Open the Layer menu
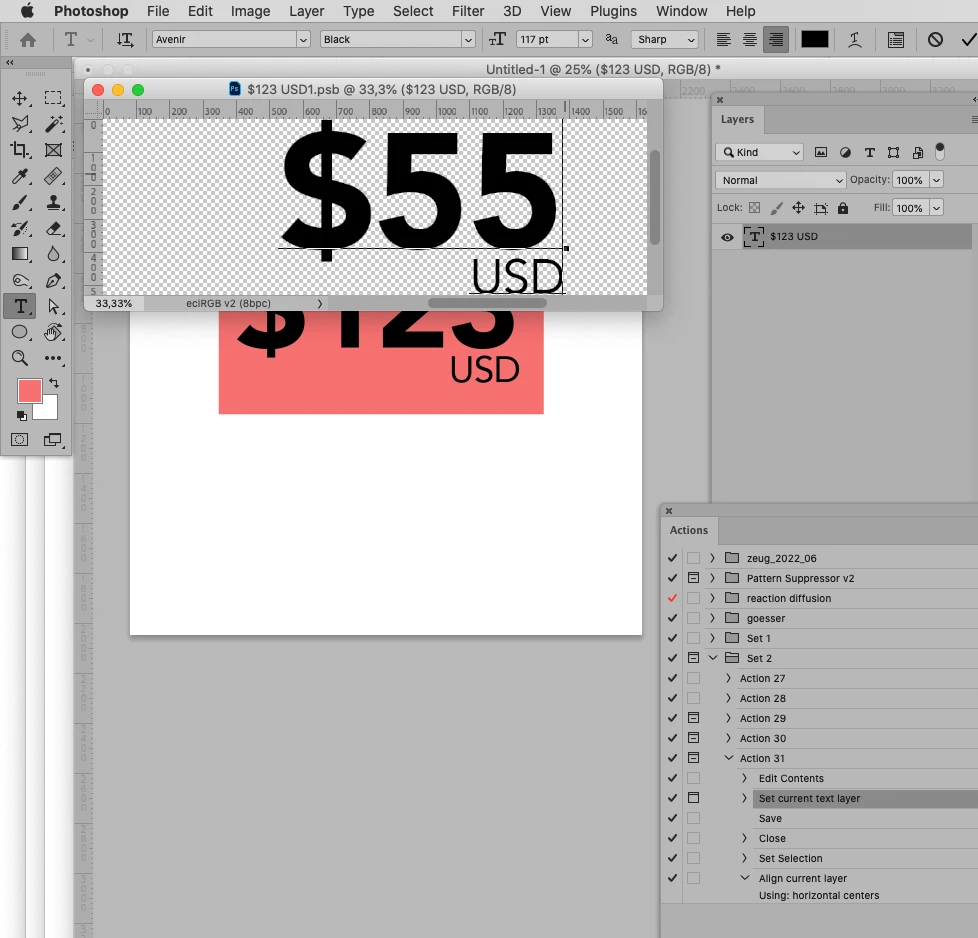The height and width of the screenshot is (938, 978). [x=306, y=11]
